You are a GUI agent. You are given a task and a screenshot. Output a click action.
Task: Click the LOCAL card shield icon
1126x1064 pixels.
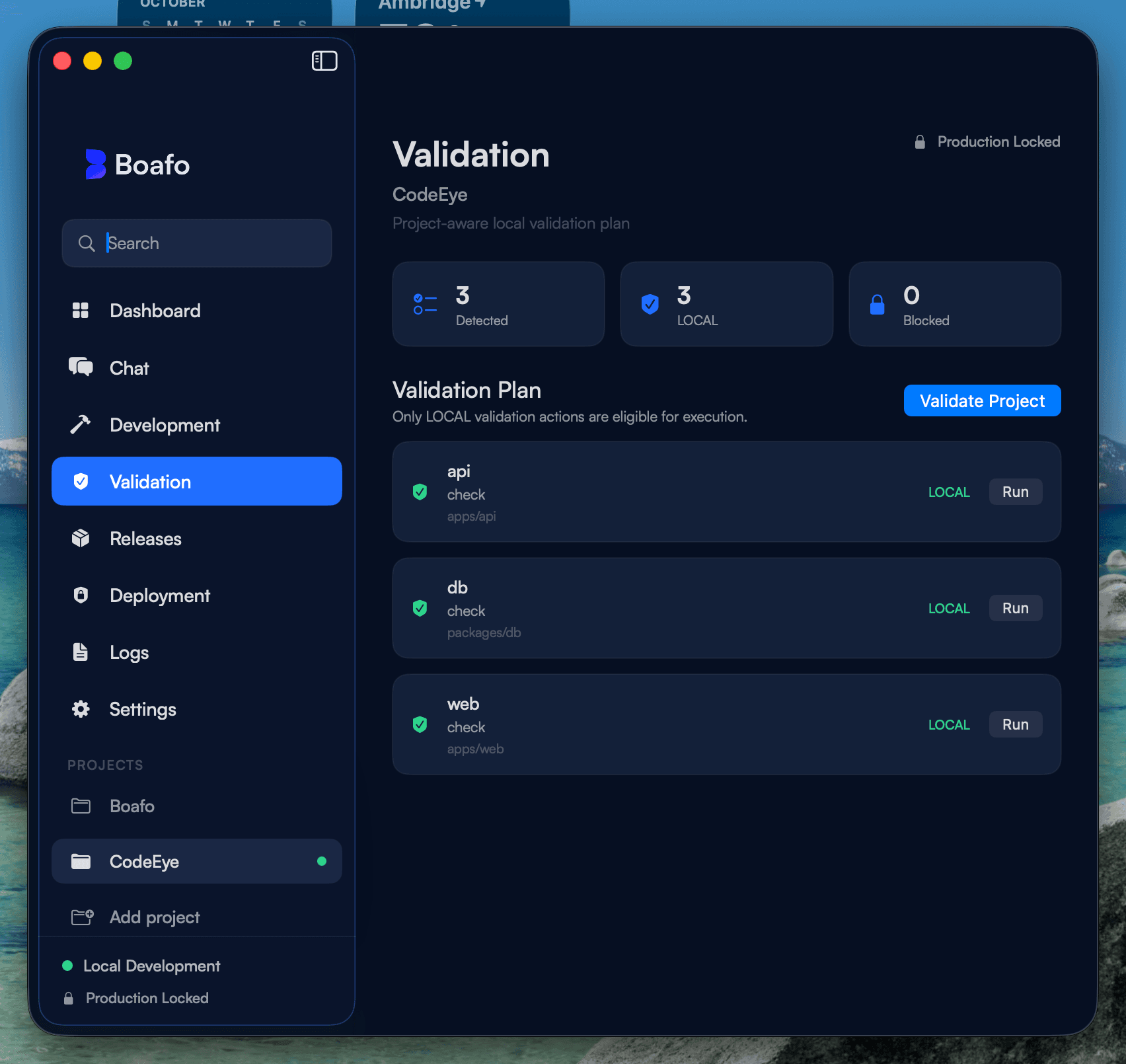tap(650, 304)
